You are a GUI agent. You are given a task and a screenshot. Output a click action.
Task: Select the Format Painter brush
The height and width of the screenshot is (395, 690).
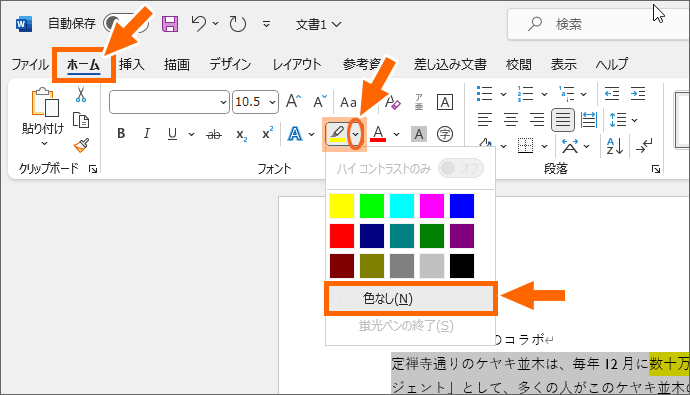pos(81,146)
